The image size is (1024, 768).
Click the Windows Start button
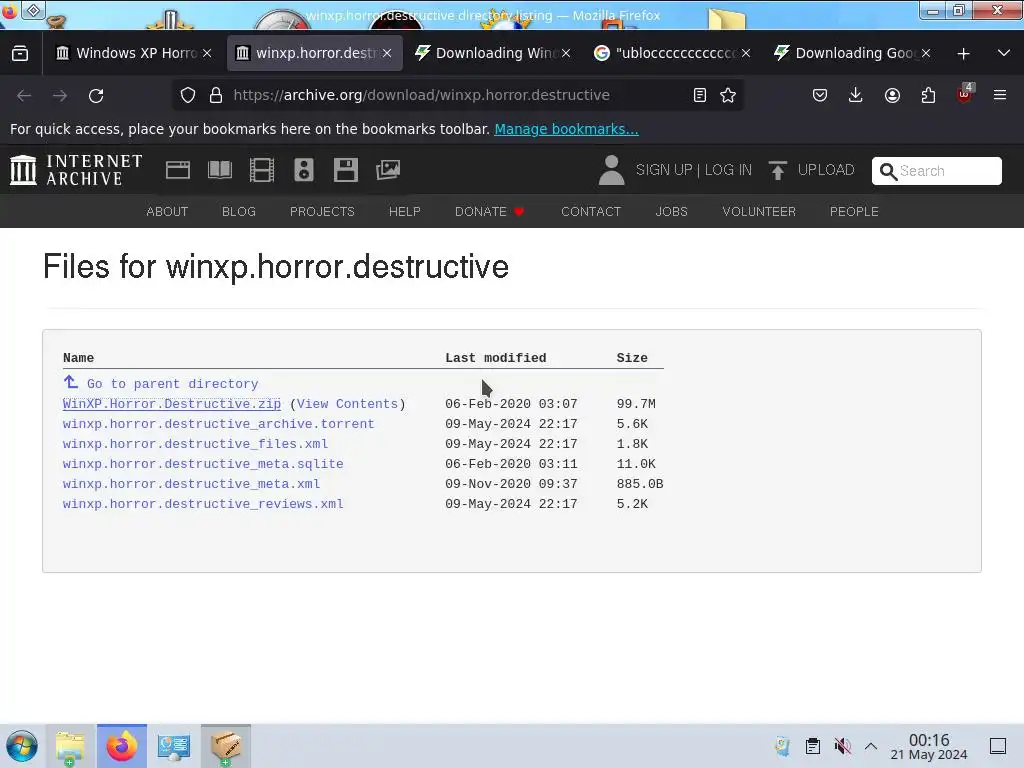coord(22,746)
